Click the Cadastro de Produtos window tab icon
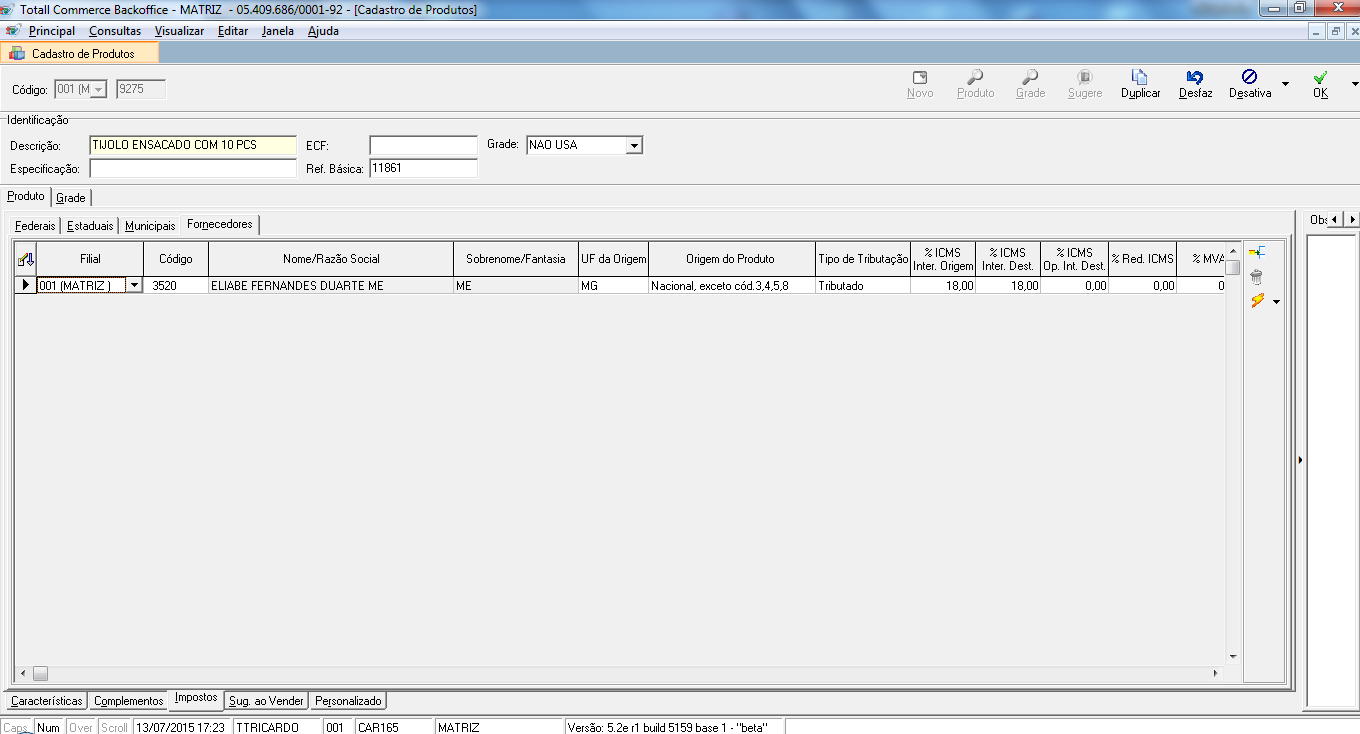The height and width of the screenshot is (734, 1360). click(x=17, y=54)
